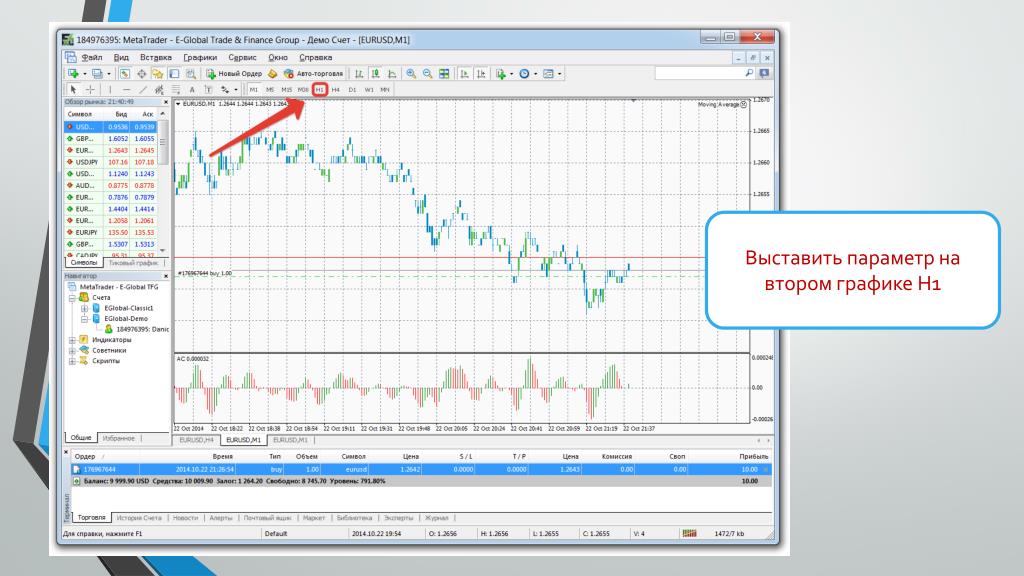This screenshot has width=1024, height=576.
Task: Open the Графики menu
Action: pyautogui.click(x=200, y=57)
